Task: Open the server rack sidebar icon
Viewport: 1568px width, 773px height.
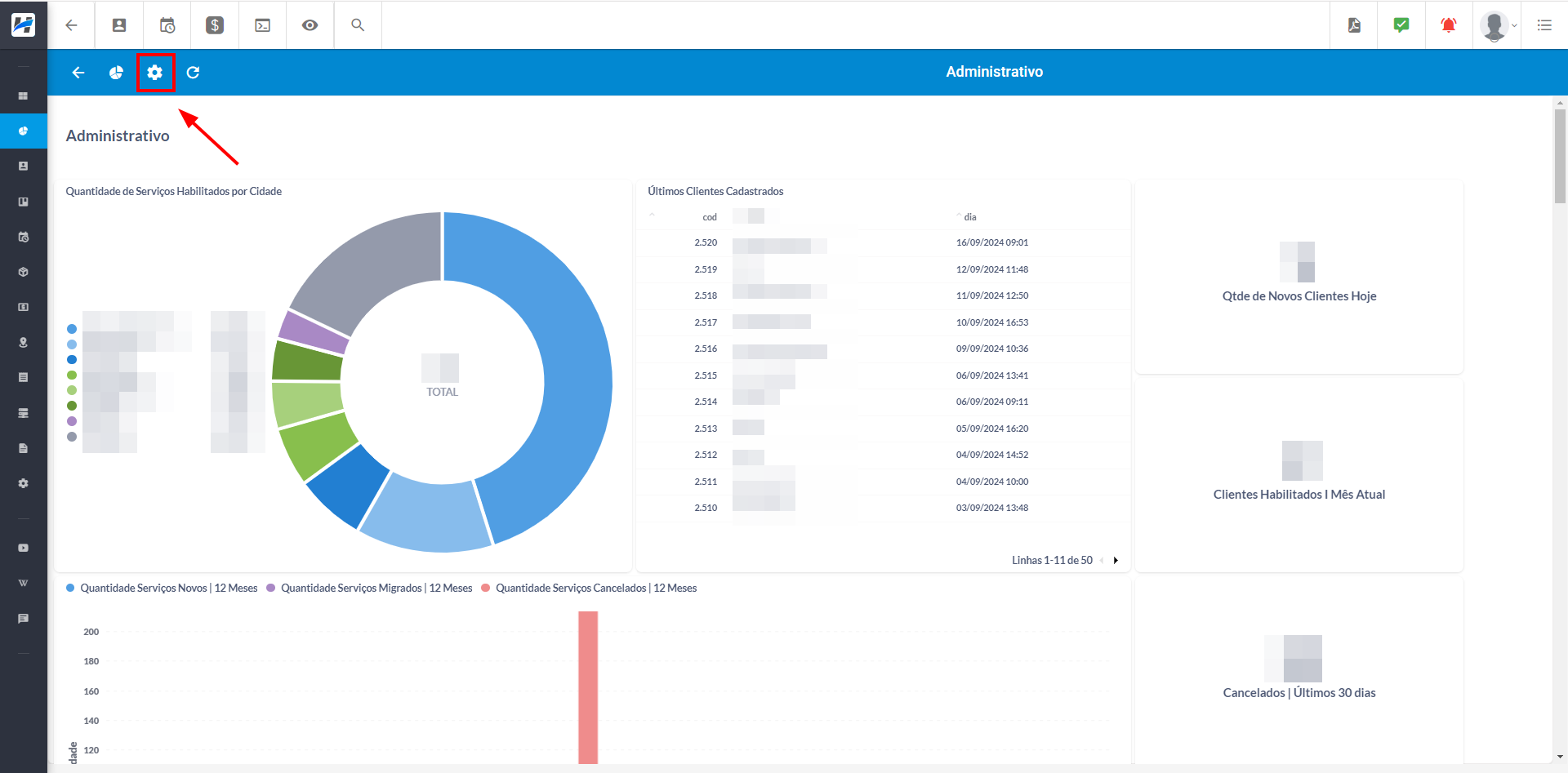Action: point(24,413)
